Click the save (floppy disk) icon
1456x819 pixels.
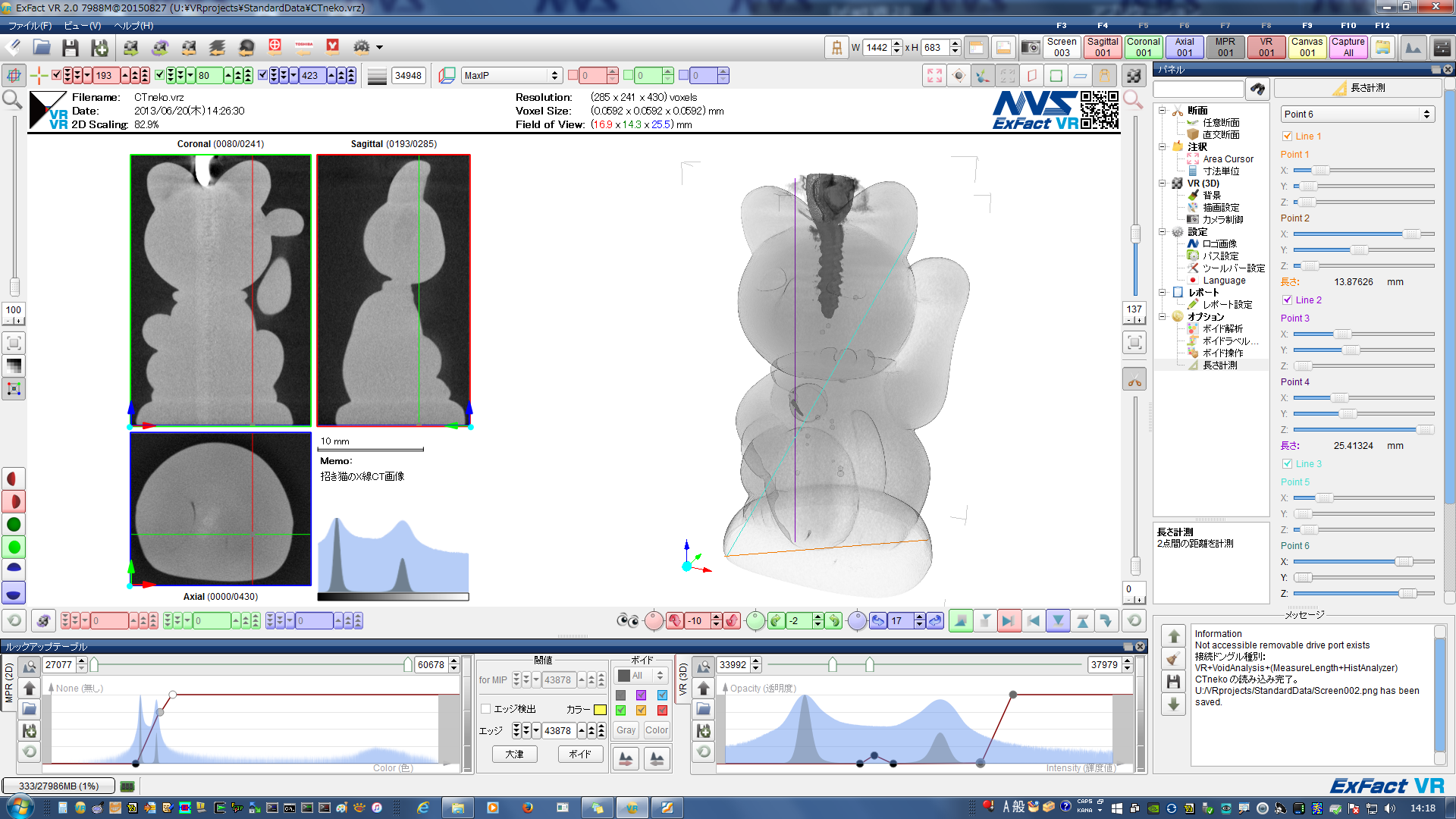(x=71, y=48)
